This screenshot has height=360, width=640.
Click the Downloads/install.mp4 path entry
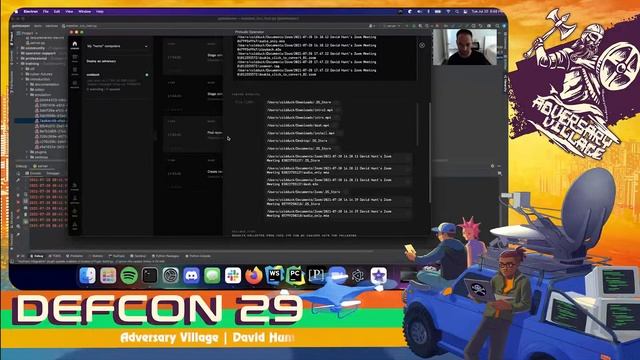point(301,133)
